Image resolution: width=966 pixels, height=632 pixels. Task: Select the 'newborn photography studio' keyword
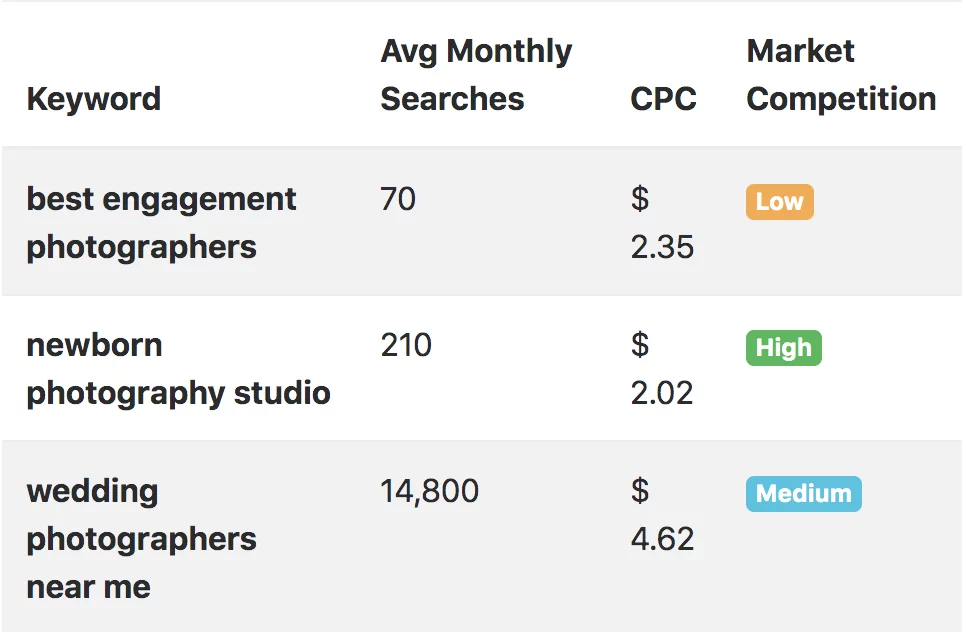click(178, 369)
